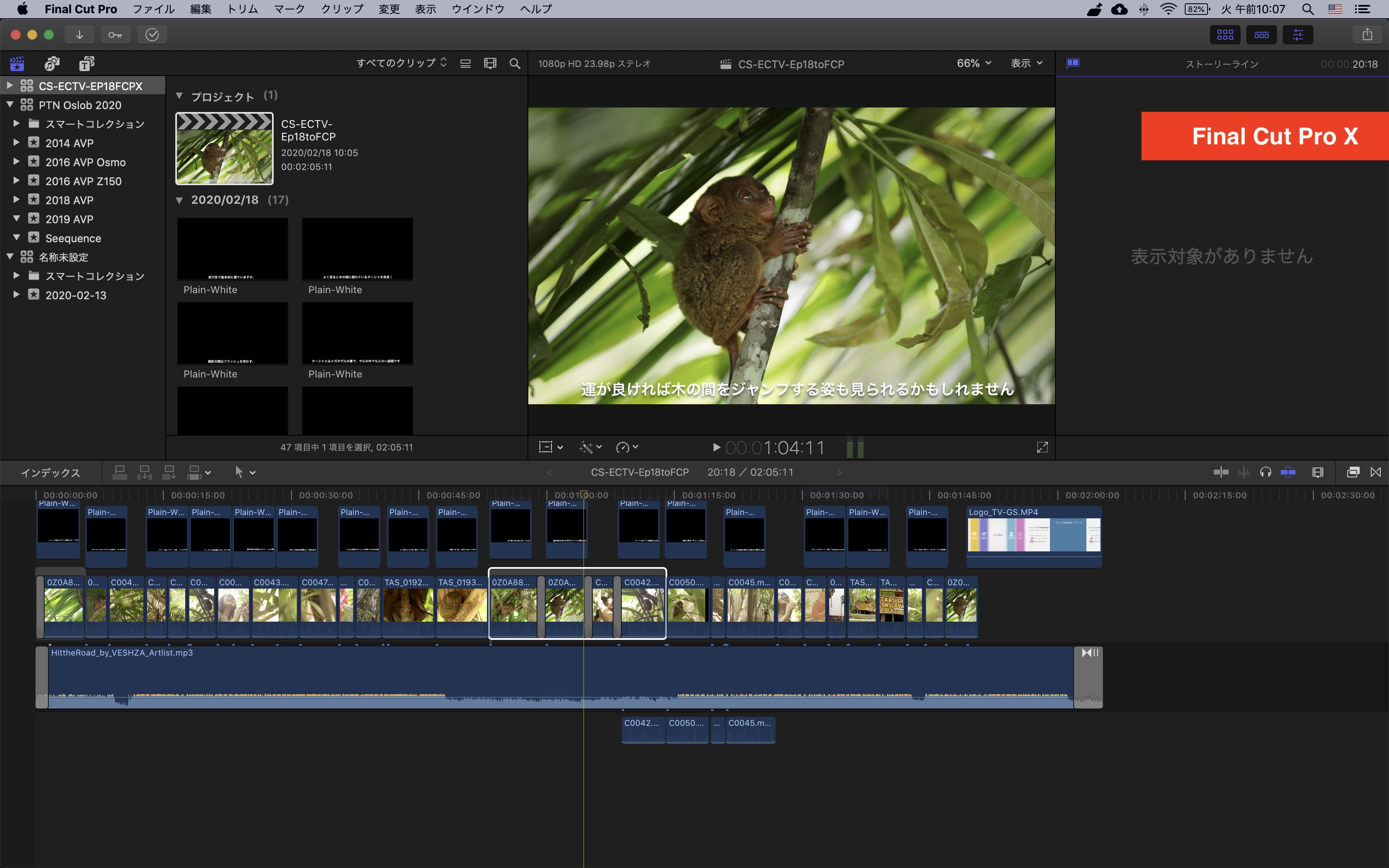The height and width of the screenshot is (868, 1389).
Task: Click the インデックス button
Action: tap(50, 472)
